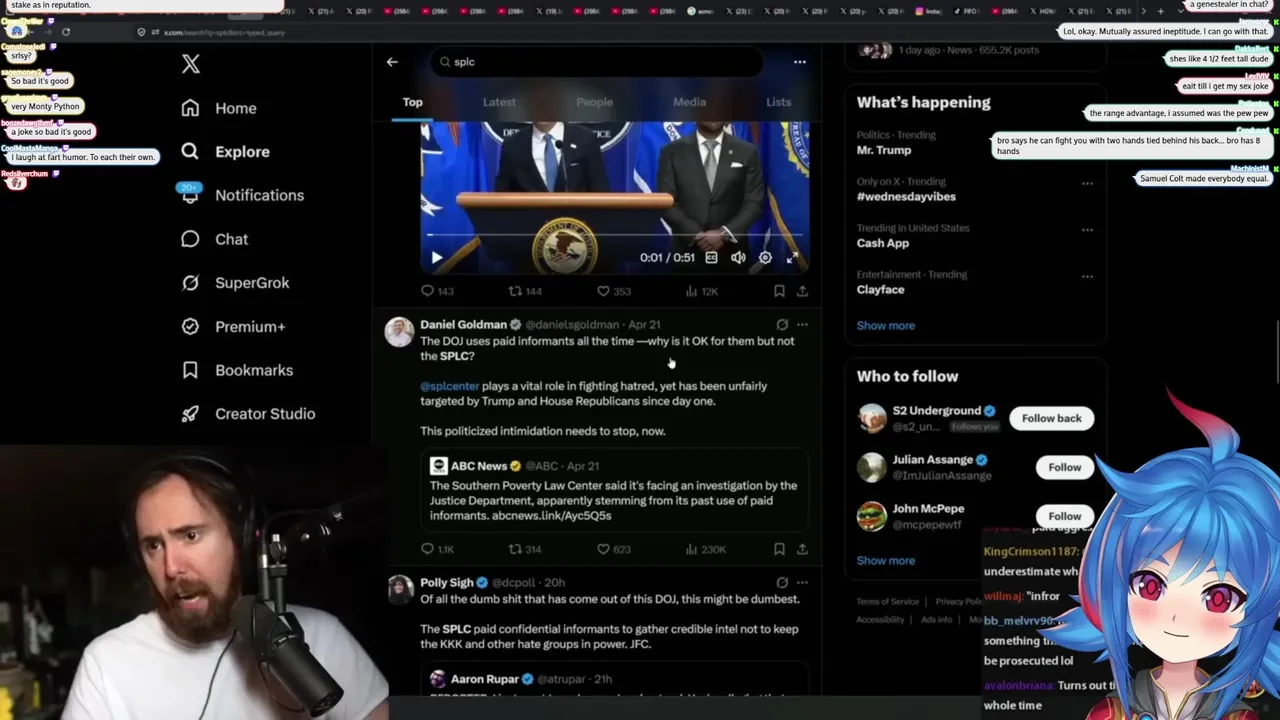Open more options for Cash App trend

[1087, 230]
